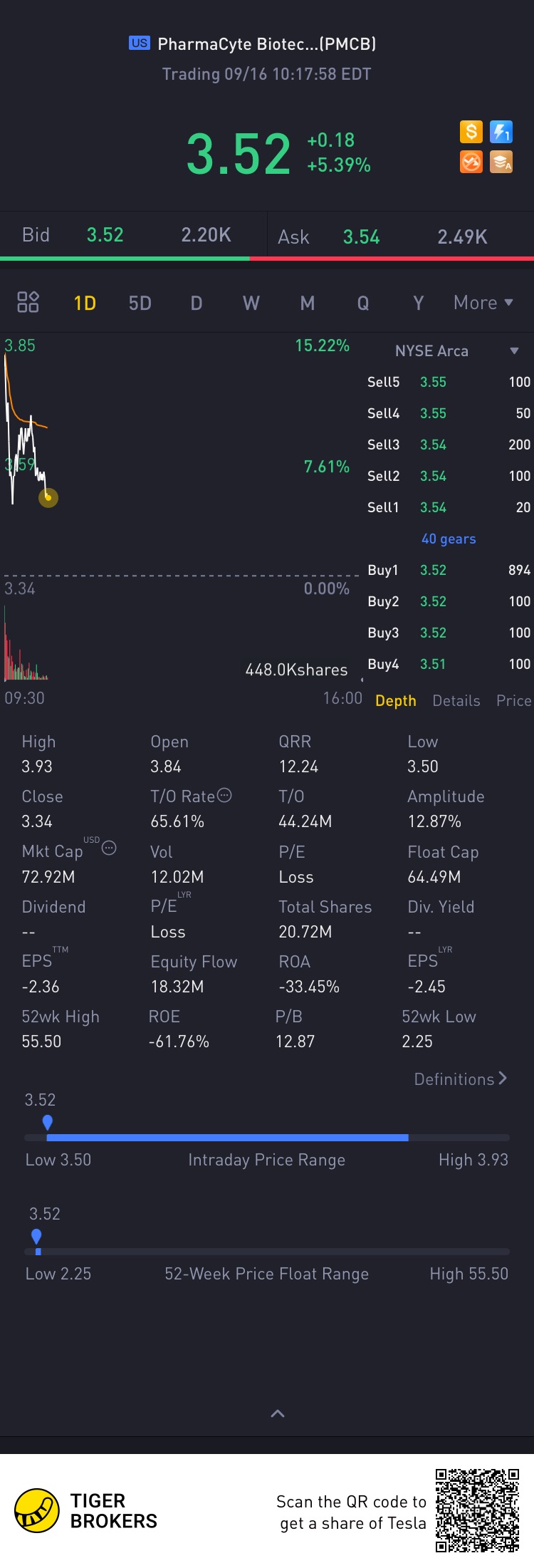This screenshot has height=1568, width=534.
Task: Switch to the Y yearly chart tab
Action: (419, 303)
